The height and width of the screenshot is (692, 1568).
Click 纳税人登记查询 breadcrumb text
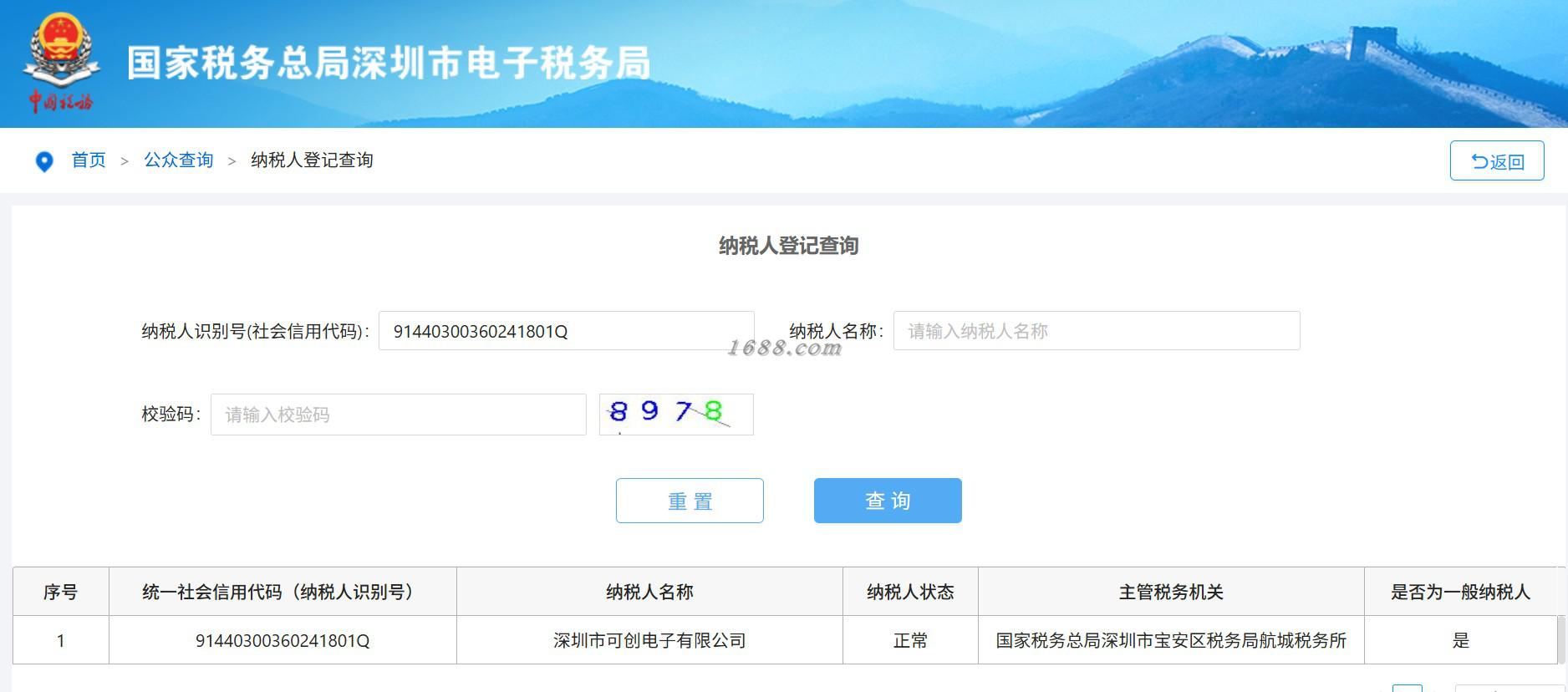click(312, 160)
